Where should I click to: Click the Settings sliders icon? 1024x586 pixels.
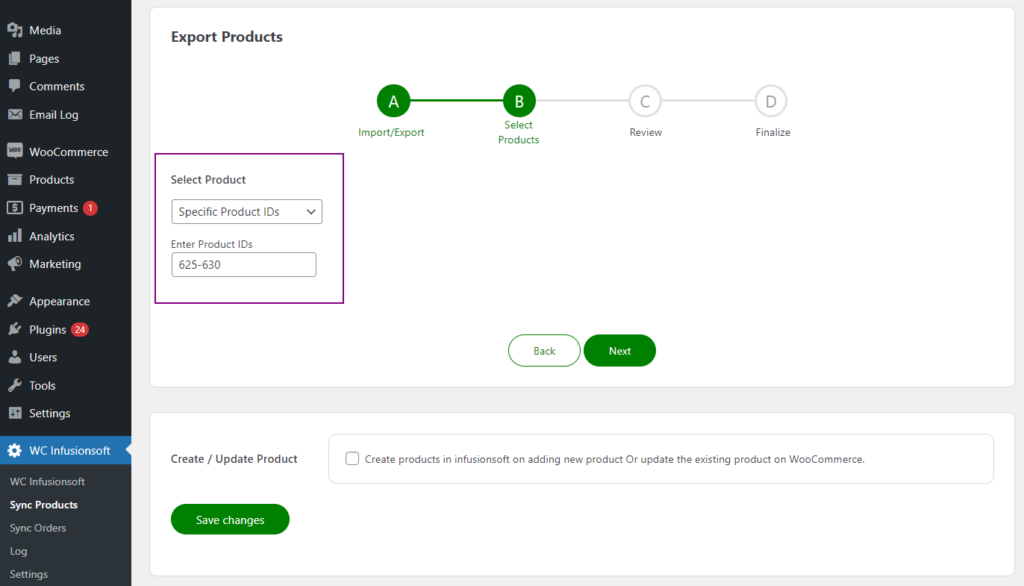[14, 413]
